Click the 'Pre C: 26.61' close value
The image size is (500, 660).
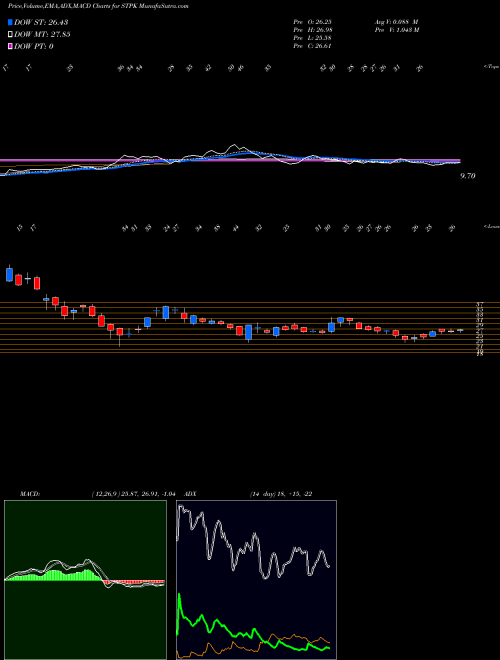[313, 46]
